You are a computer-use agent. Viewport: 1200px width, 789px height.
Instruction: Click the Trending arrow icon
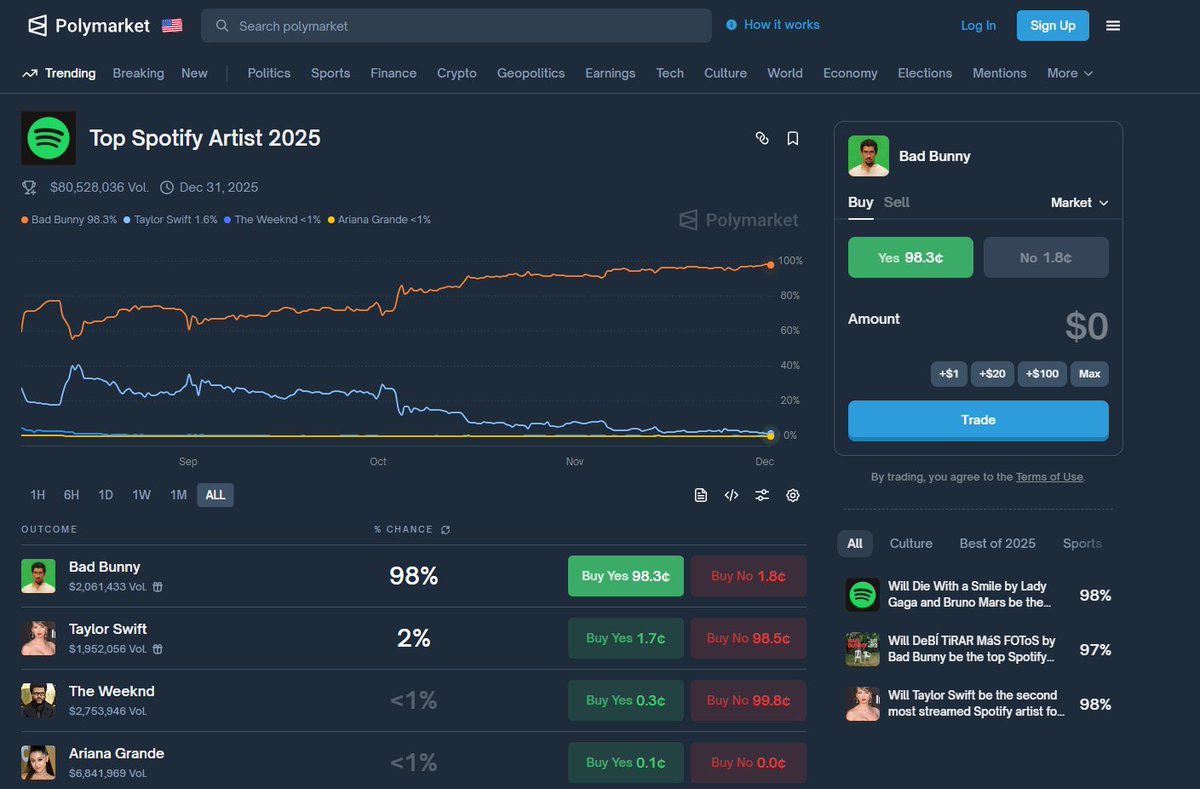30,73
